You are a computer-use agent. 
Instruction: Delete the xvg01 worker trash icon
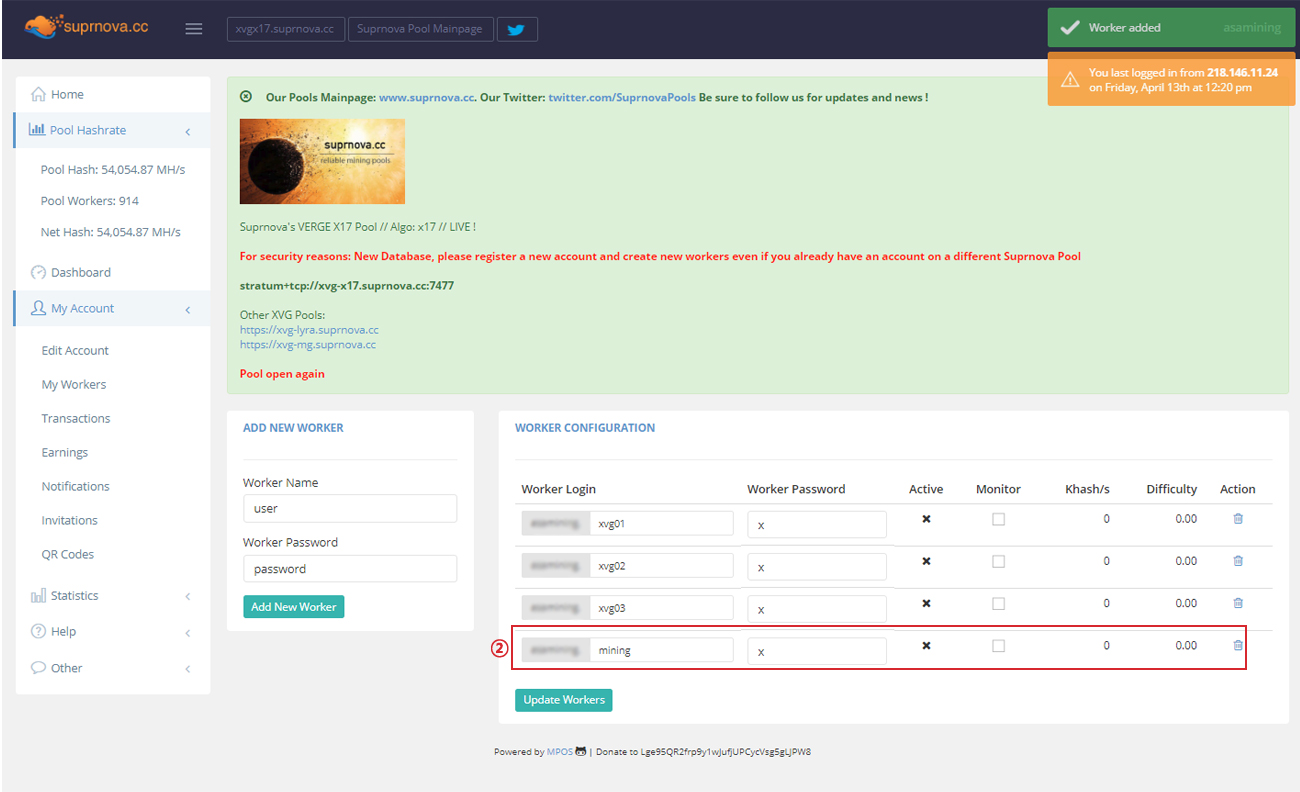coord(1238,519)
